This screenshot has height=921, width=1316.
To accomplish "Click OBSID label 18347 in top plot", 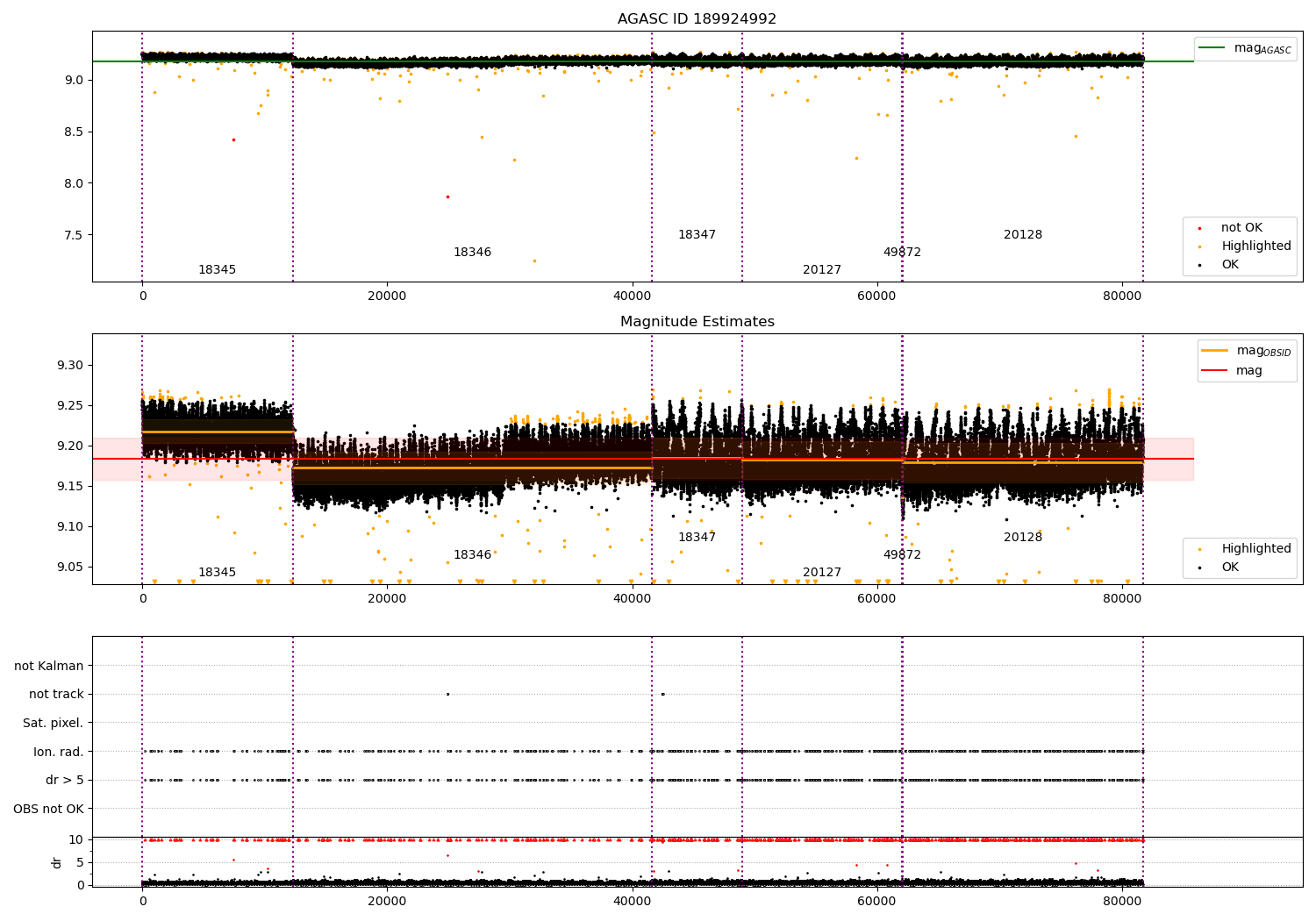I will [x=697, y=235].
